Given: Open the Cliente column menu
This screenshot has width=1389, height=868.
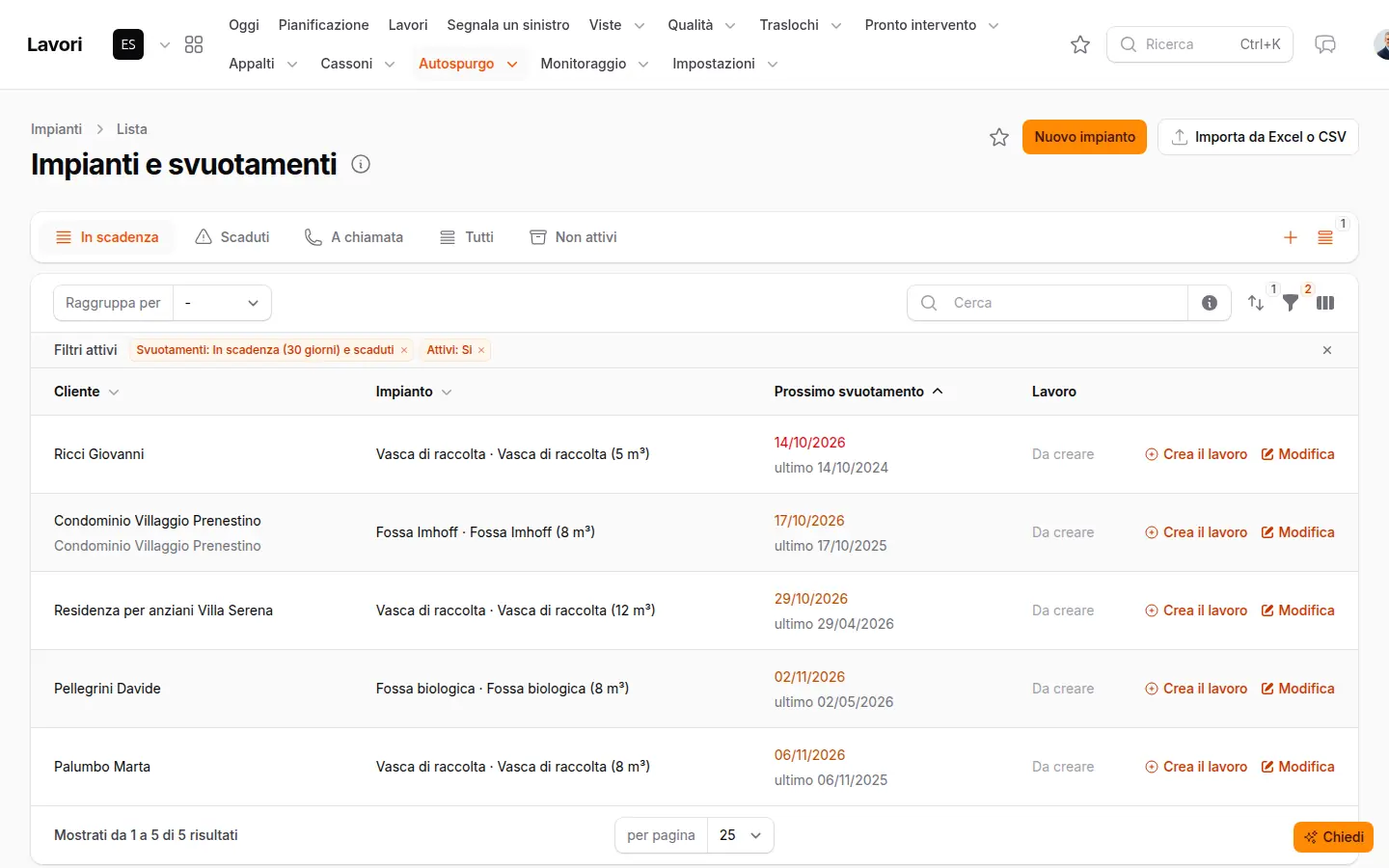Looking at the screenshot, I should tap(114, 393).
